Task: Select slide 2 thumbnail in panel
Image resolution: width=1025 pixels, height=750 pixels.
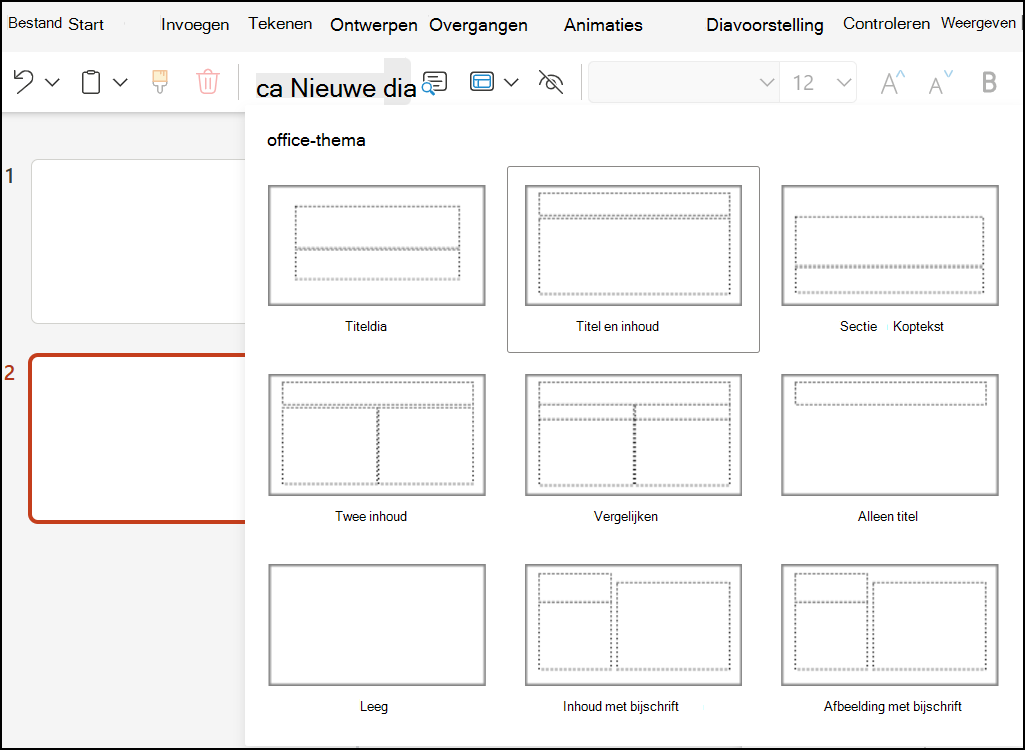Action: click(137, 438)
